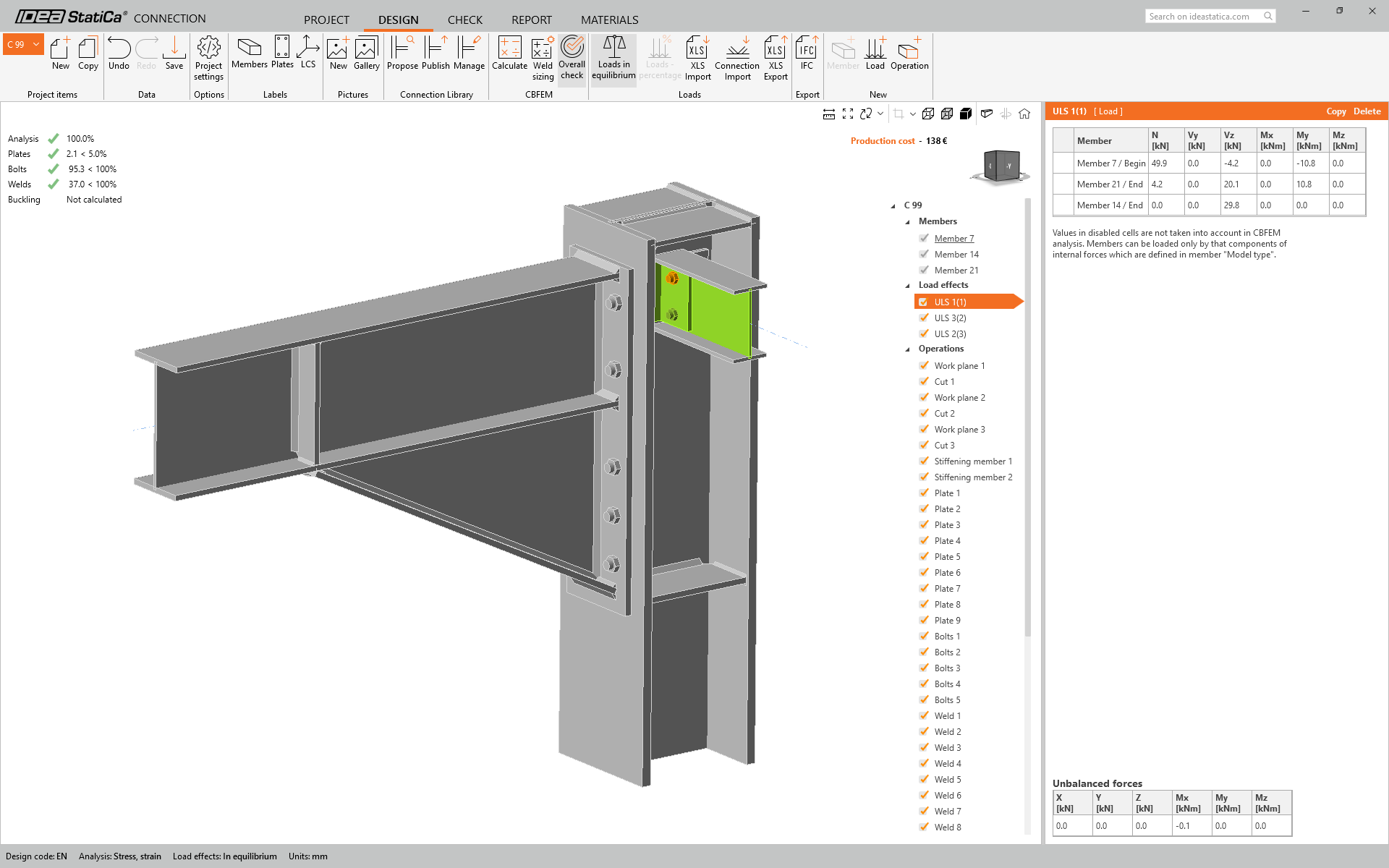Image resolution: width=1389 pixels, height=868 pixels.
Task: Click Propose in Connection Library
Action: [x=402, y=53]
